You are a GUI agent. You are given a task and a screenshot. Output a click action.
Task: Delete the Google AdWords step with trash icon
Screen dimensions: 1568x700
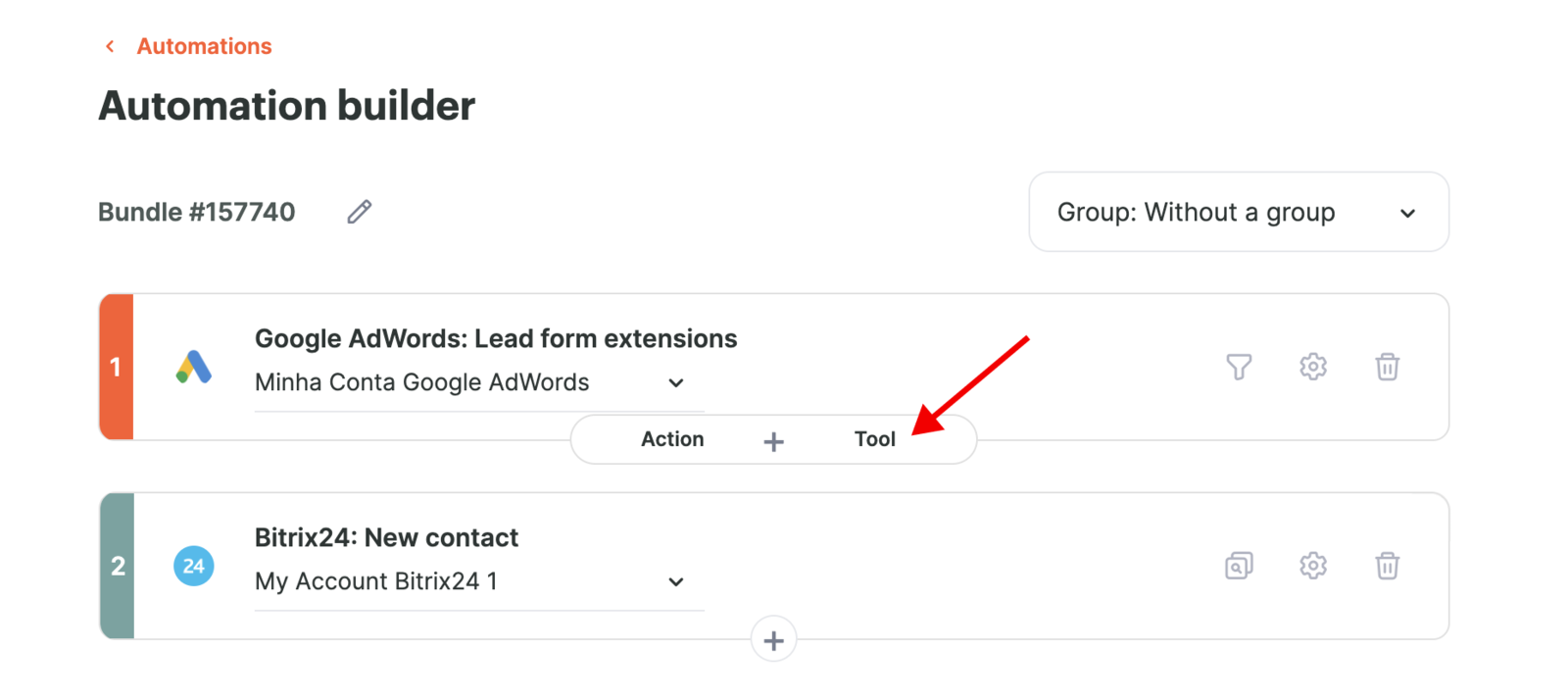tap(1387, 367)
